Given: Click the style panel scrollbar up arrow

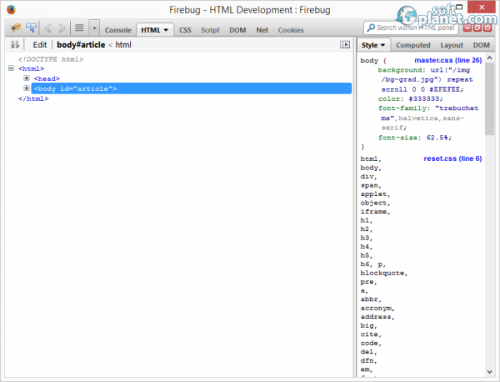Looking at the screenshot, I should click(x=489, y=58).
